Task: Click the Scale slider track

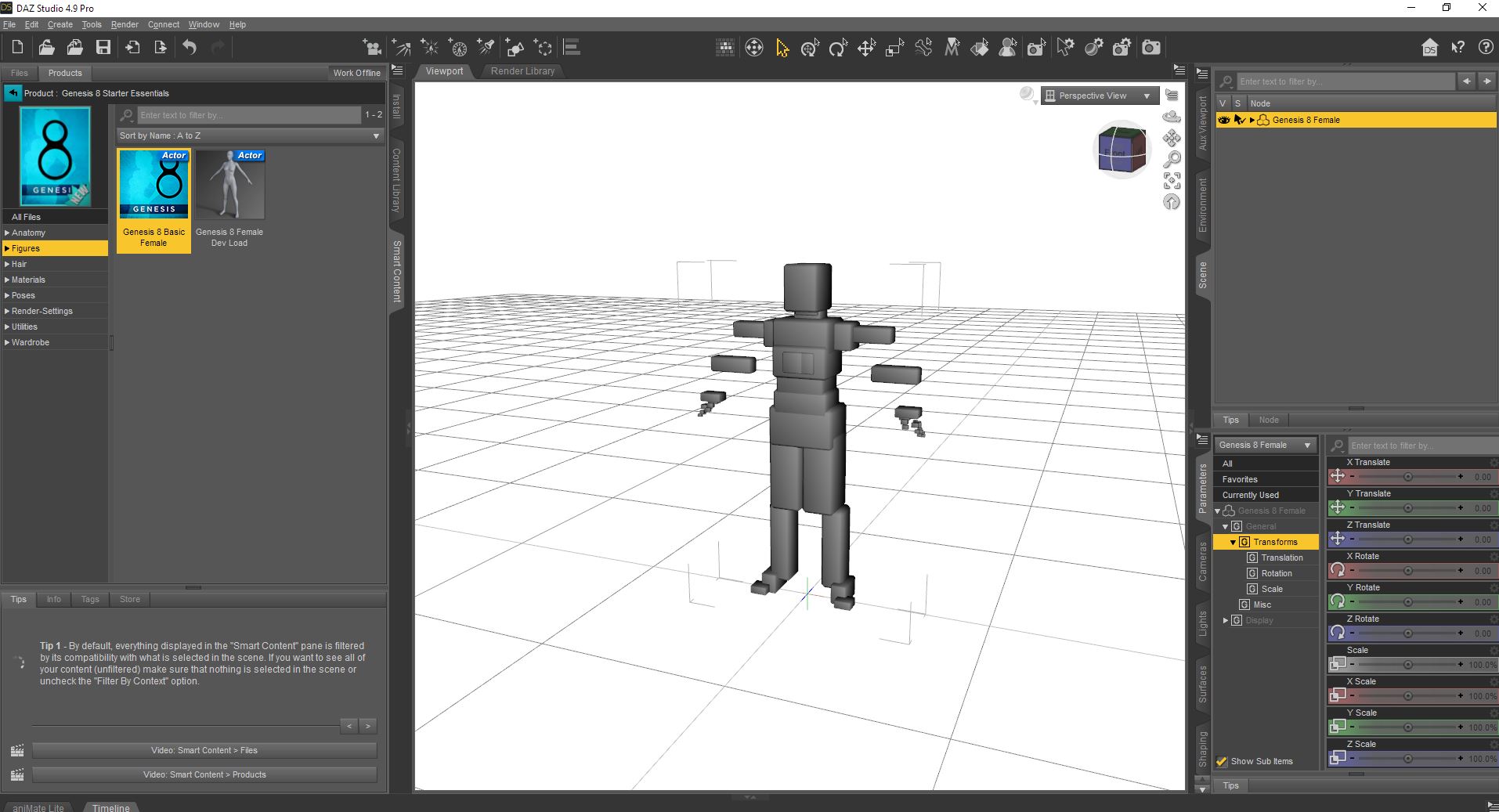Action: [1407, 664]
